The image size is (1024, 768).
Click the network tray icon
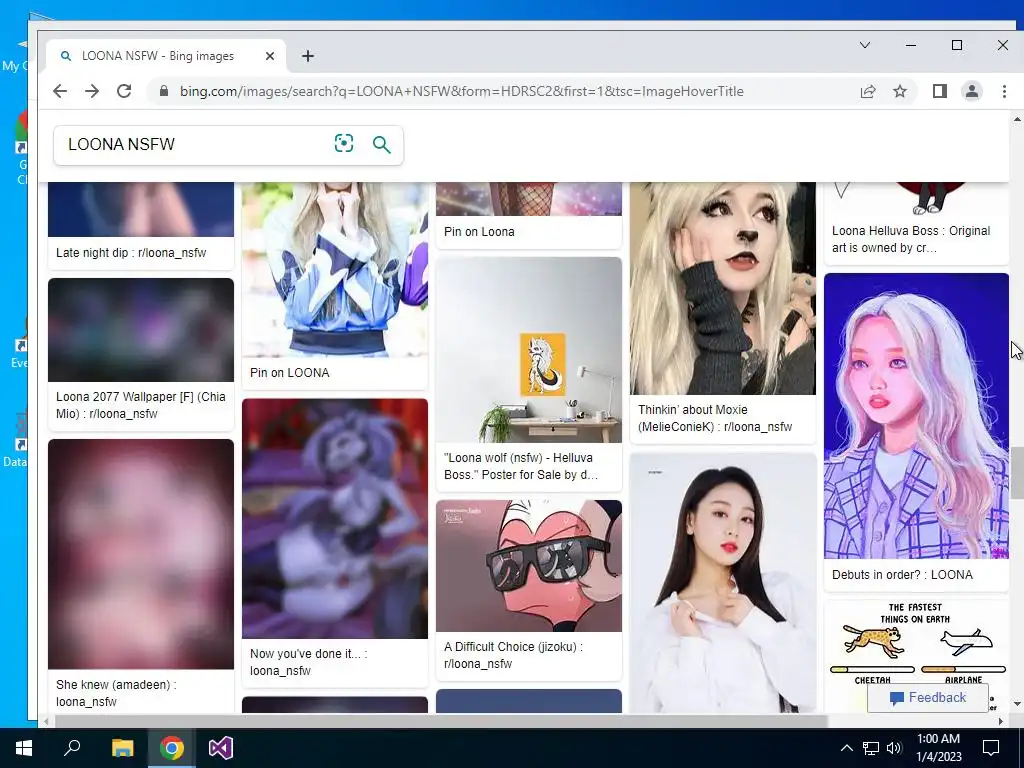[x=871, y=748]
